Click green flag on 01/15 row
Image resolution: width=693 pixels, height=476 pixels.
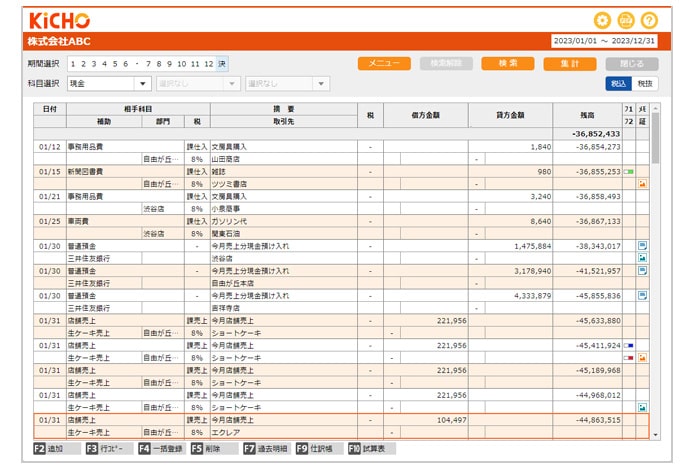[x=629, y=172]
